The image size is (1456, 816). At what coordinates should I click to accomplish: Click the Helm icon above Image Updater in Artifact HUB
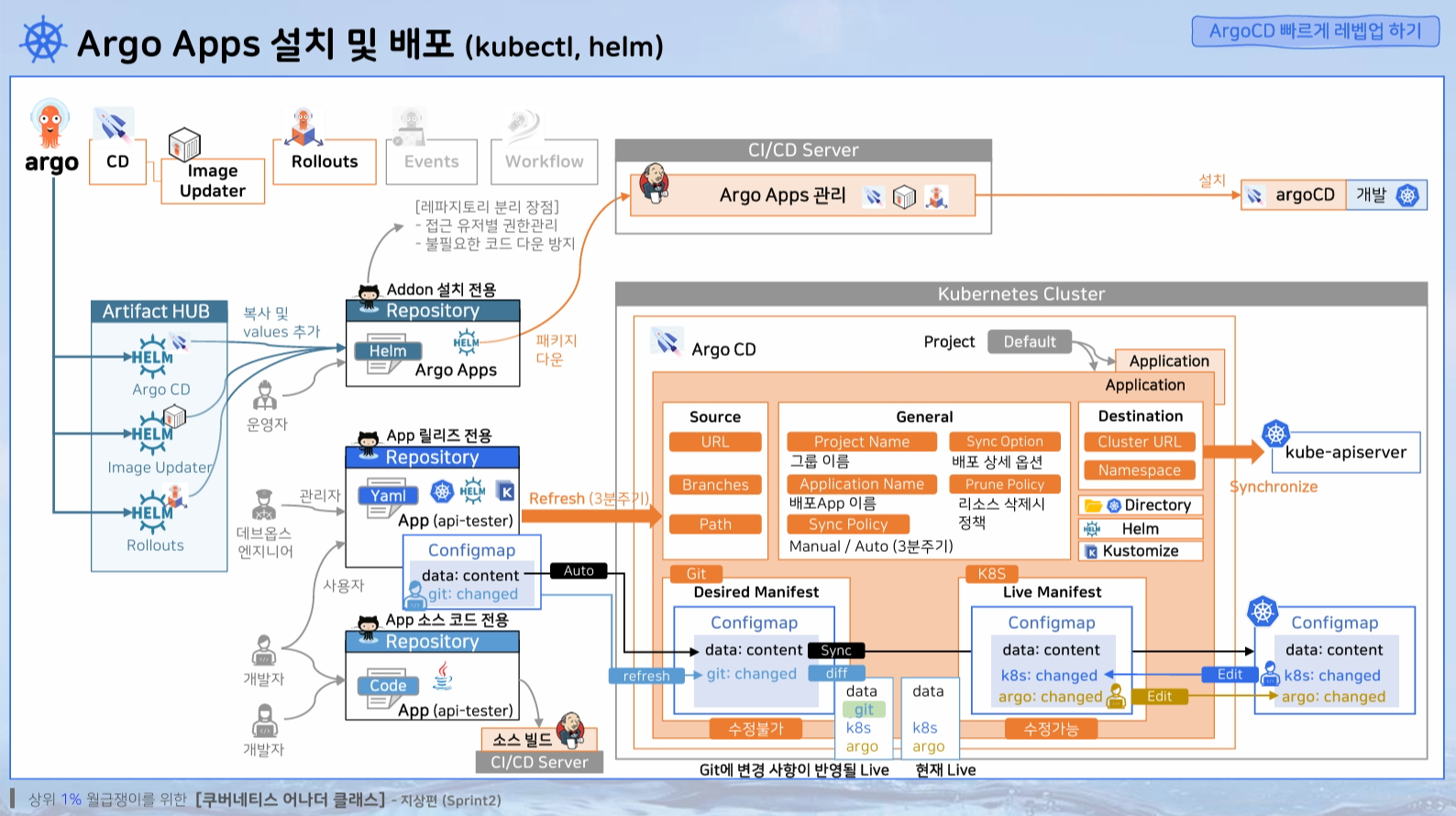click(152, 434)
